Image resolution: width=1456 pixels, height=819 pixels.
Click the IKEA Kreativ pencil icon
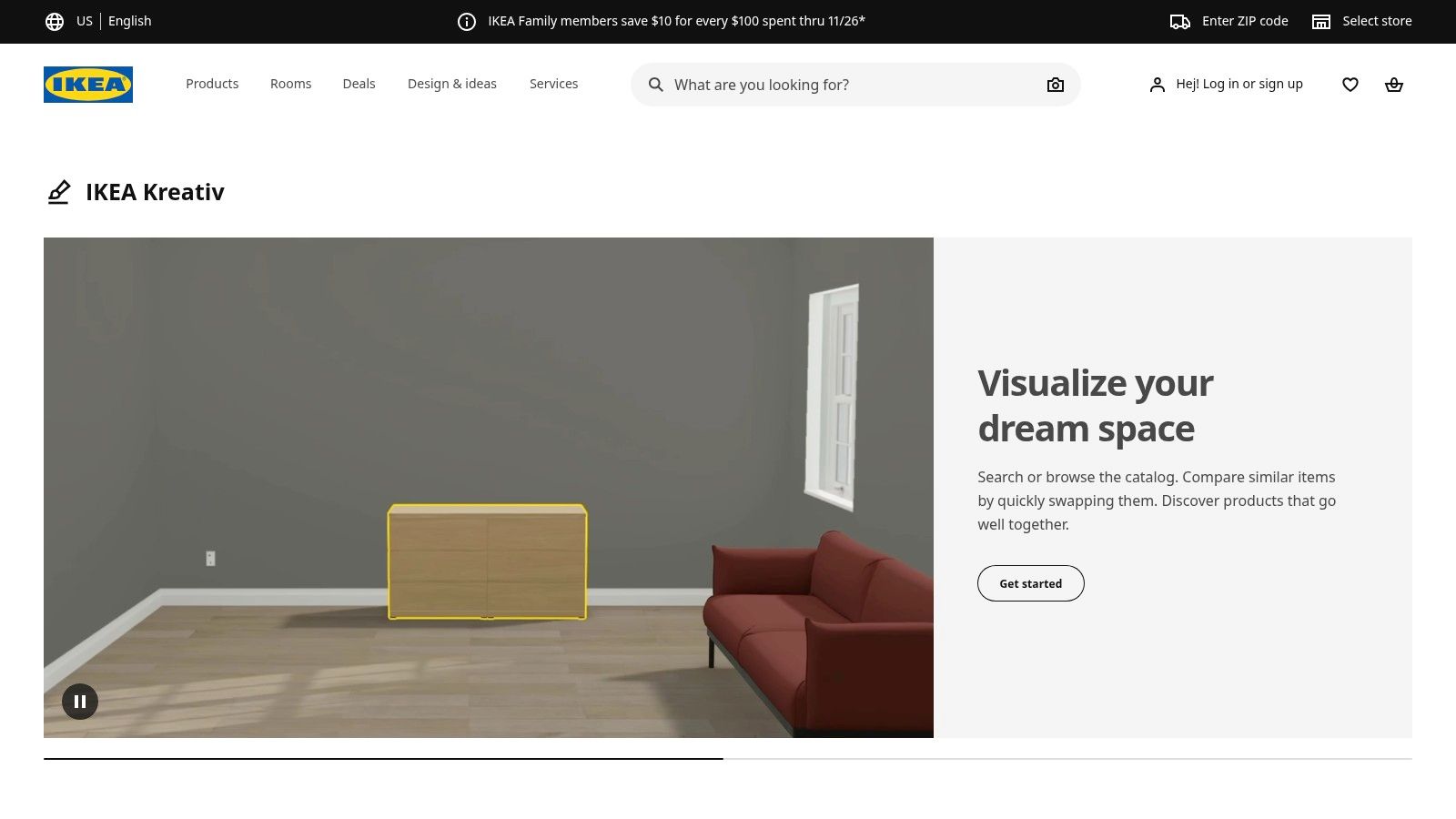(59, 192)
